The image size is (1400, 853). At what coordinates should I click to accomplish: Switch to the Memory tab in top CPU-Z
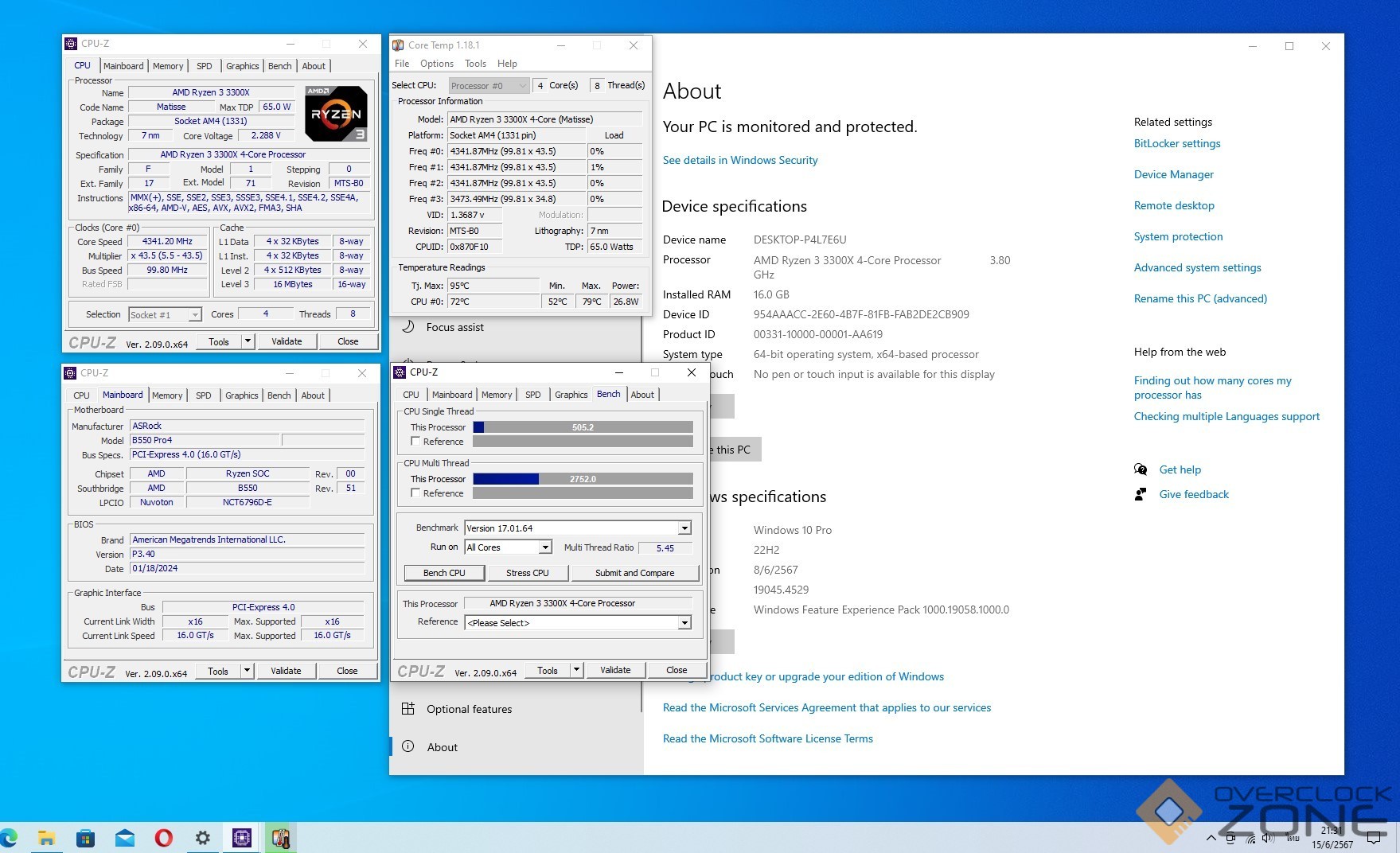tap(168, 66)
